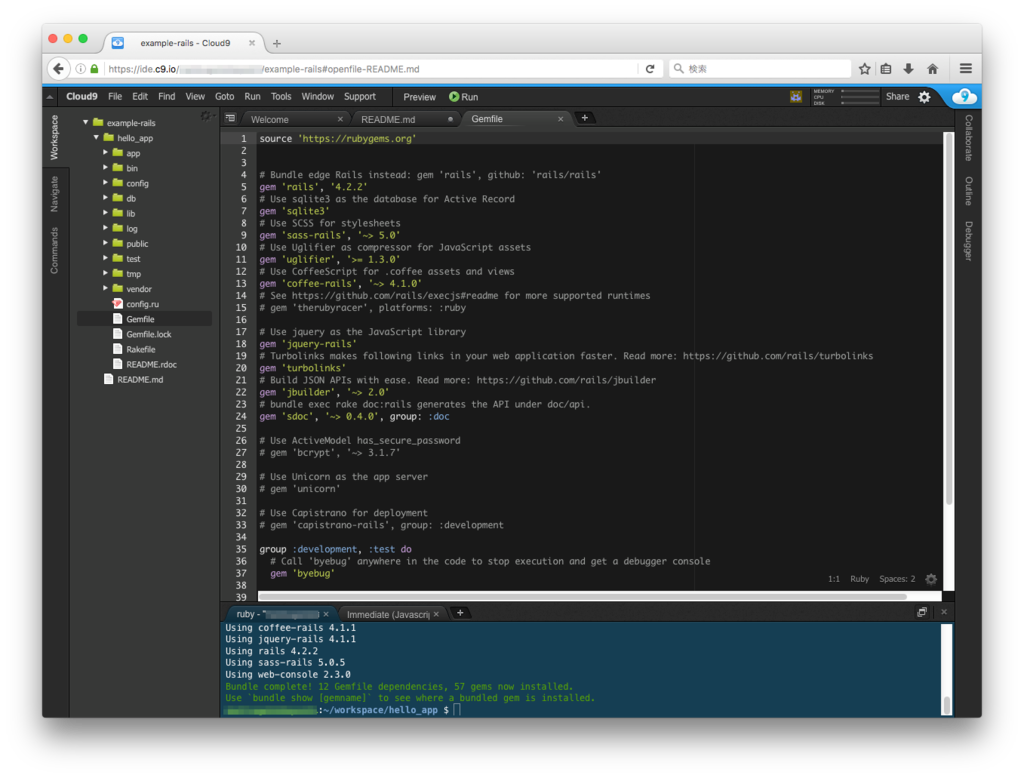1024x778 pixels.
Task: Click the URL address bar
Action: 370,69
